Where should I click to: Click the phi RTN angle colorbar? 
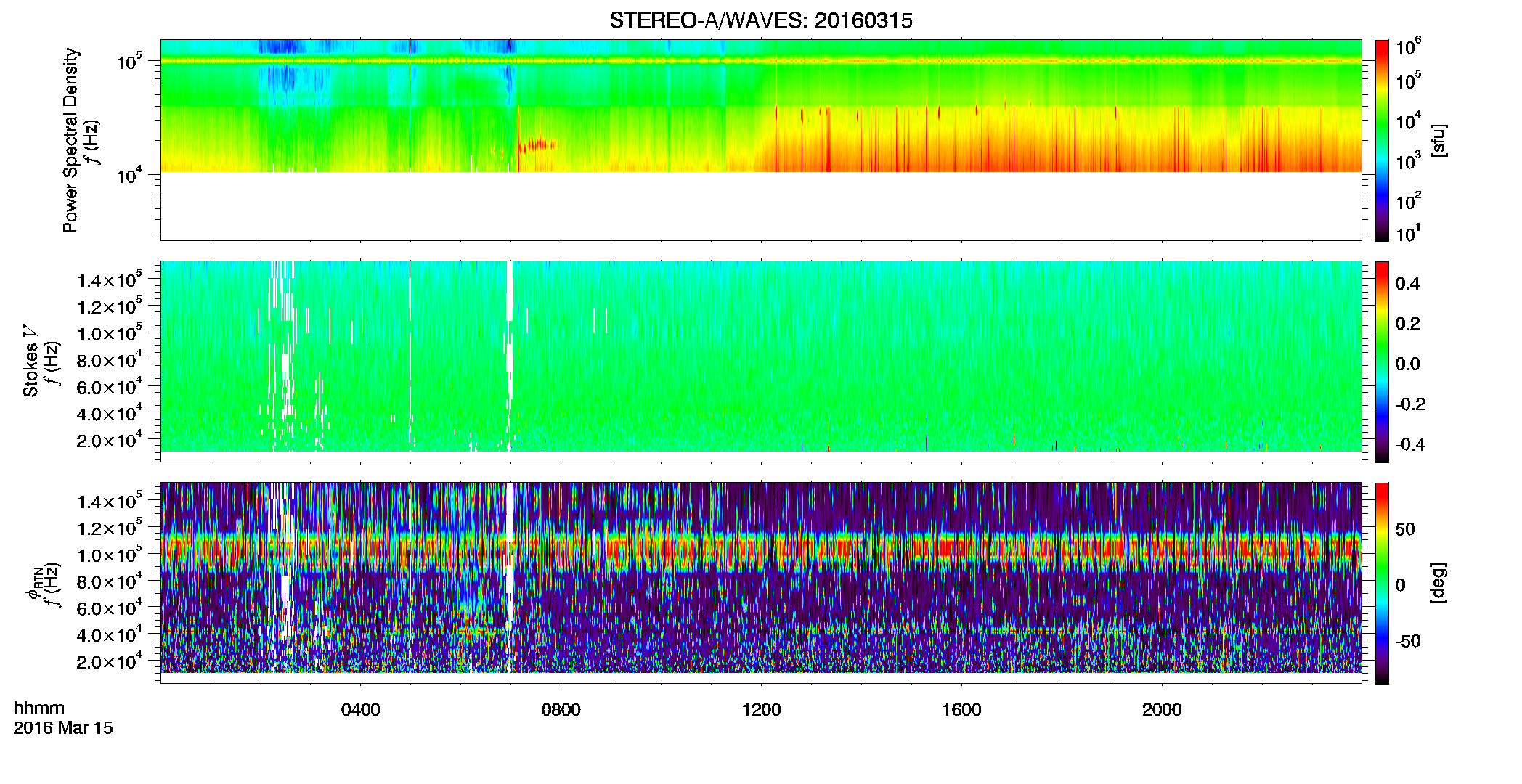(x=1381, y=583)
